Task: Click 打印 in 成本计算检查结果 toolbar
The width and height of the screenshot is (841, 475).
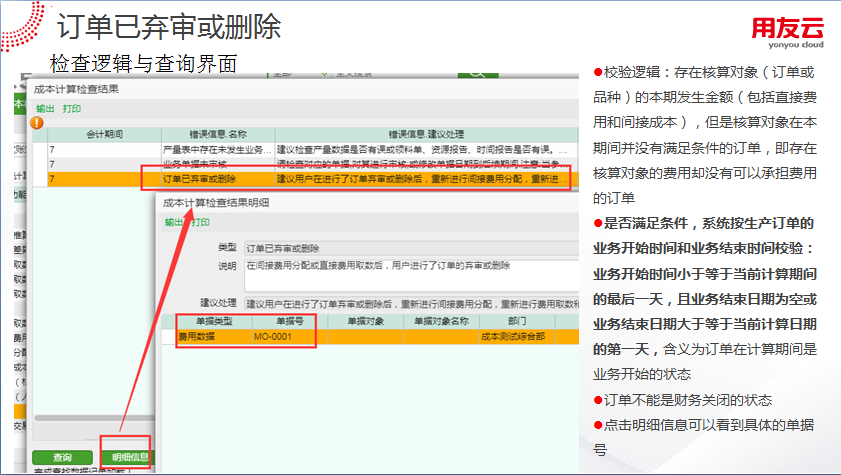Action: pyautogui.click(x=72, y=108)
